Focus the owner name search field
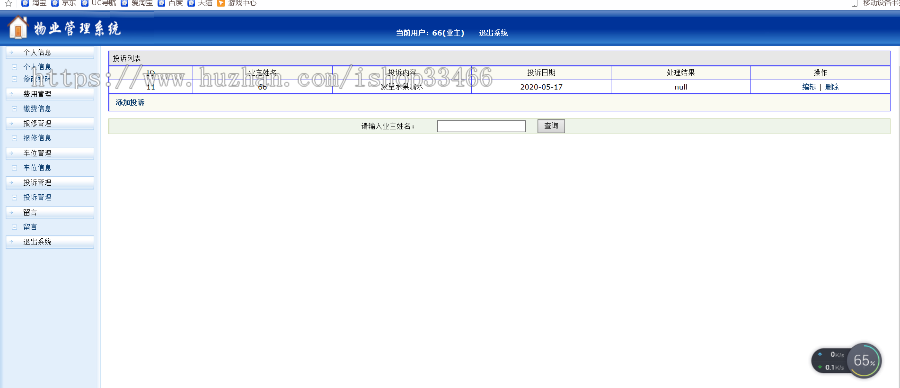Image resolution: width=900 pixels, height=388 pixels. (x=481, y=126)
